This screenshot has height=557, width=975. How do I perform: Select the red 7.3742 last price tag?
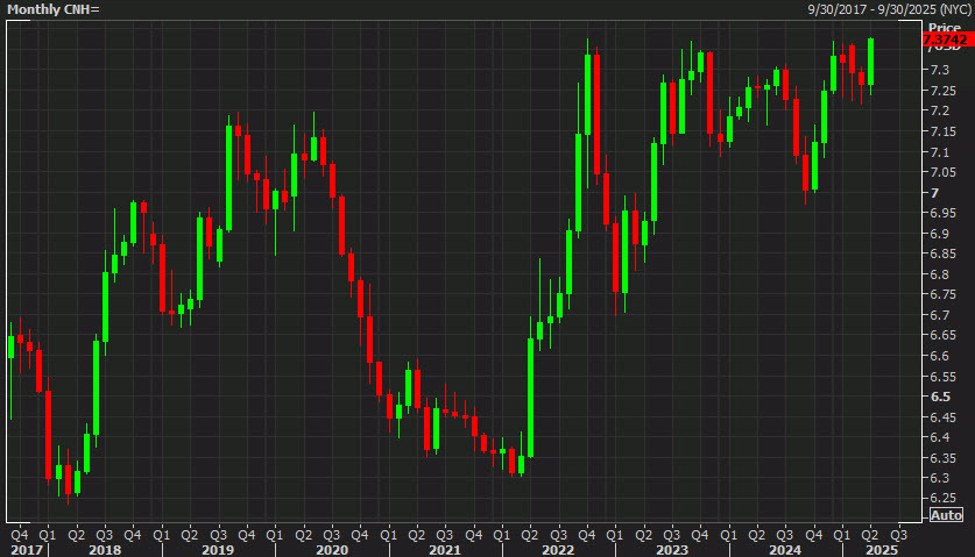(x=946, y=39)
